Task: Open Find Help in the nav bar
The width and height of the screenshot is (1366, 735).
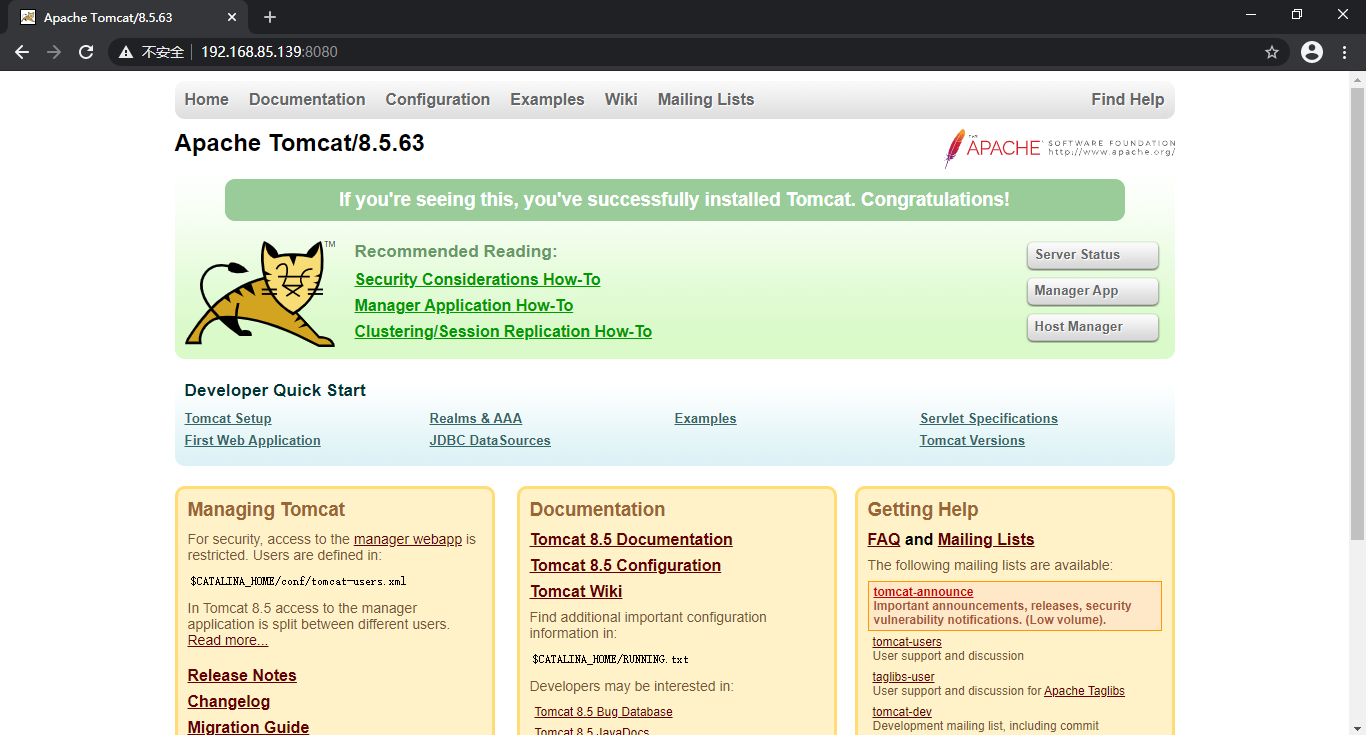Action: 1128,99
